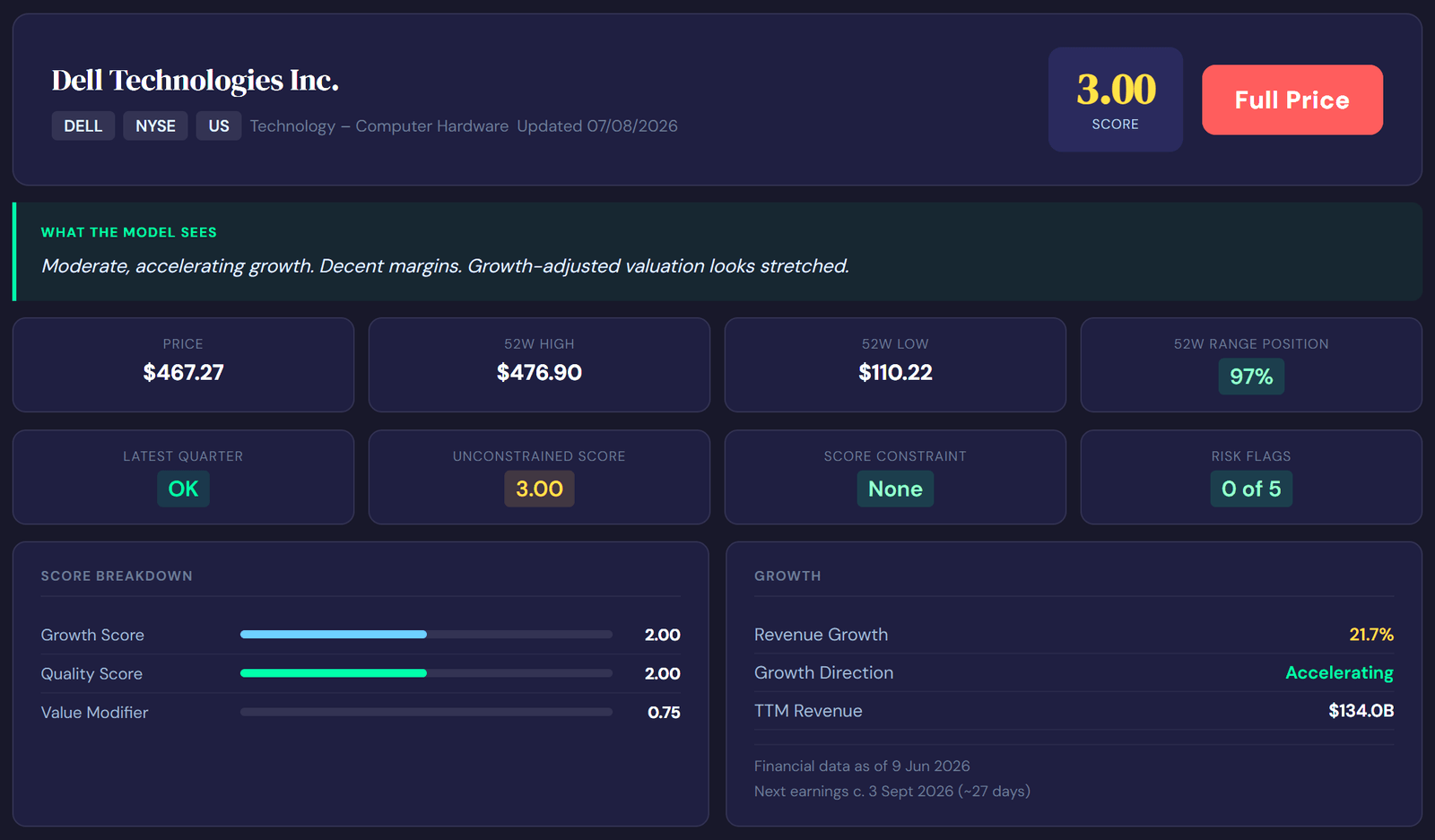Image resolution: width=1435 pixels, height=840 pixels.
Task: Click the $134.0B TTM revenue value
Action: (x=1361, y=711)
